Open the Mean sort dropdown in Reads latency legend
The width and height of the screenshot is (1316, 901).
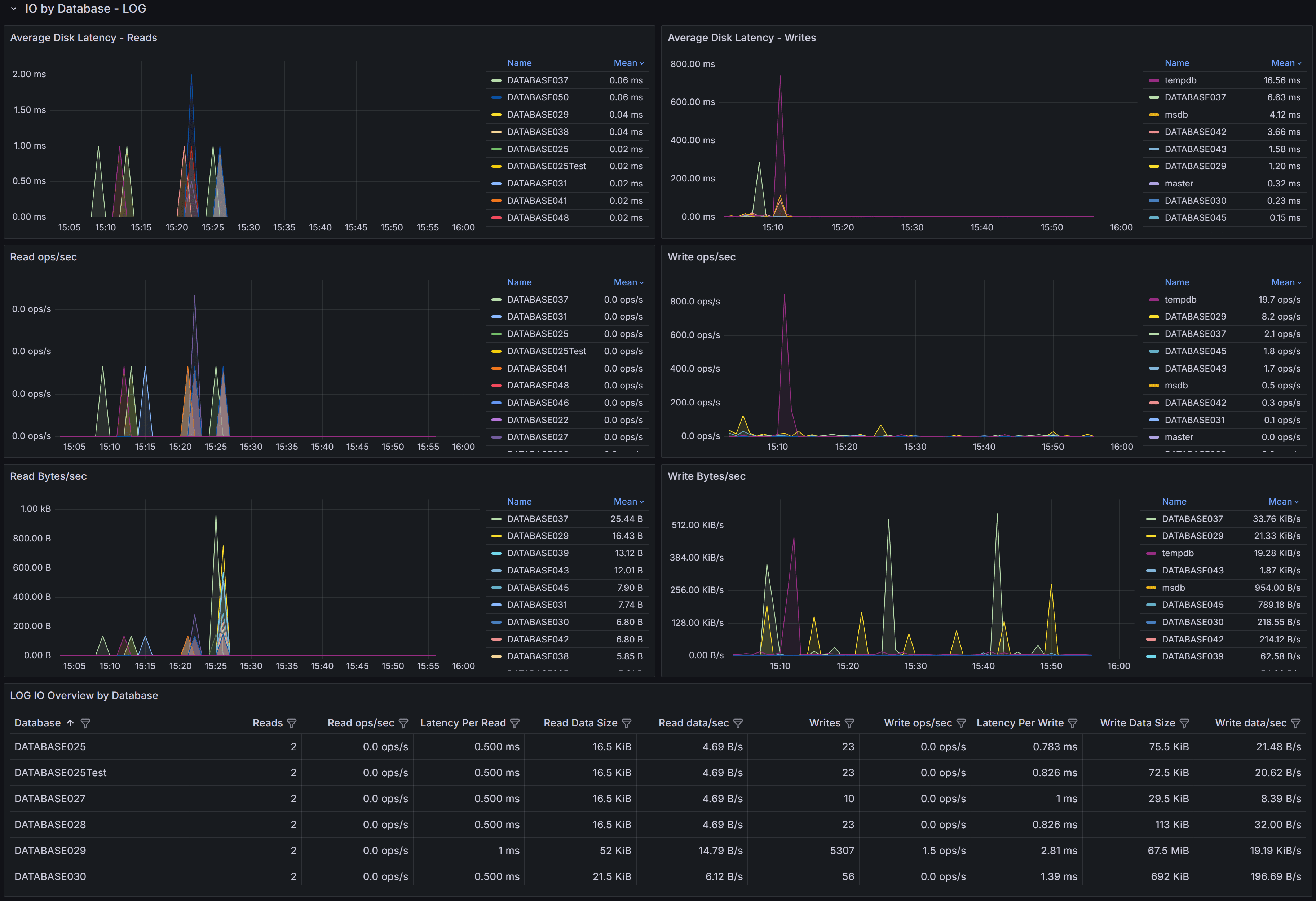[628, 63]
